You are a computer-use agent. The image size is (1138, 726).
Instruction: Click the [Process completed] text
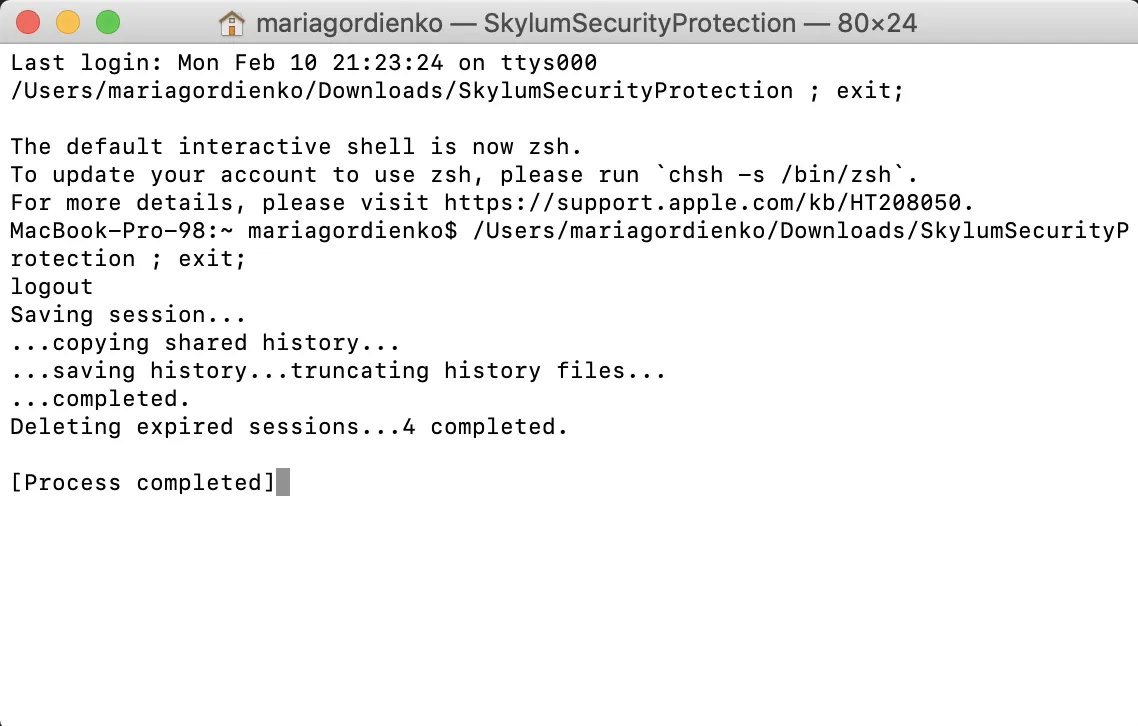pos(142,483)
